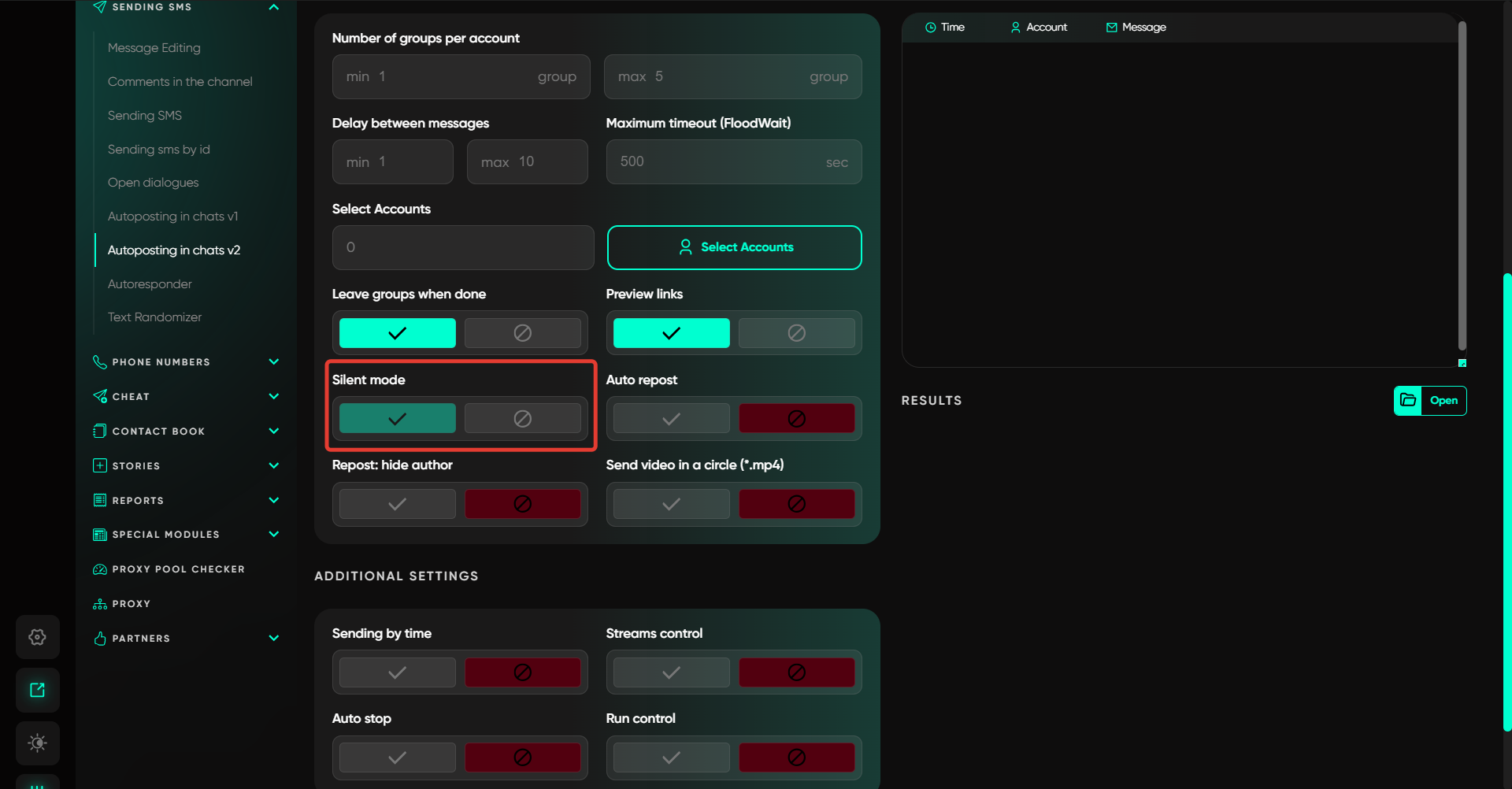
Task: Click the Stories plus icon
Action: 100,465
